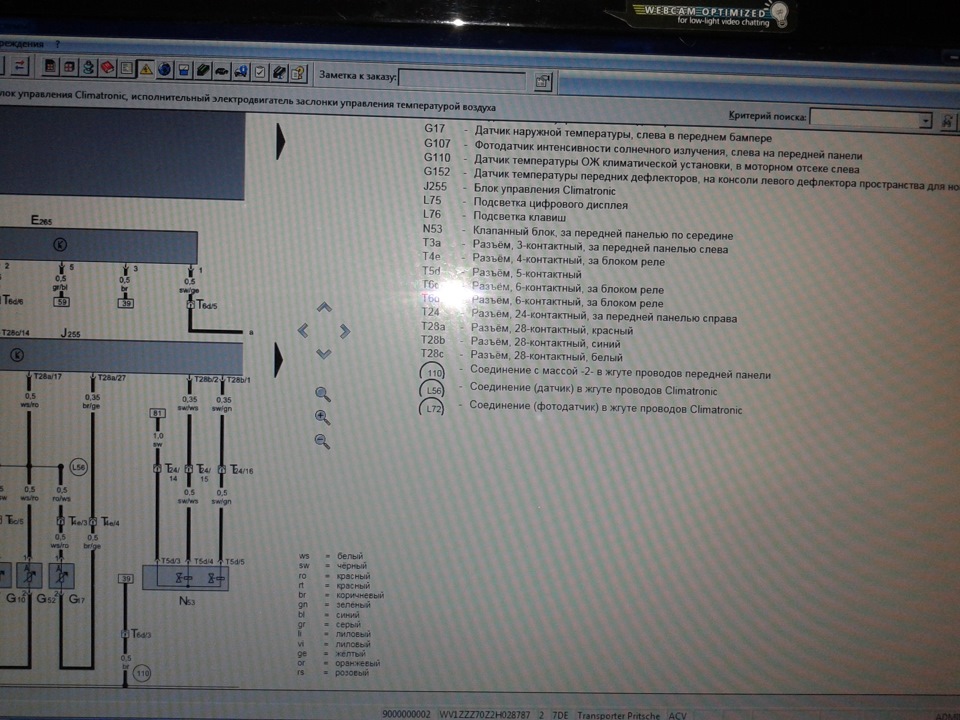Zoom in with the plus magnifier icon
The image size is (960, 720).
point(322,418)
